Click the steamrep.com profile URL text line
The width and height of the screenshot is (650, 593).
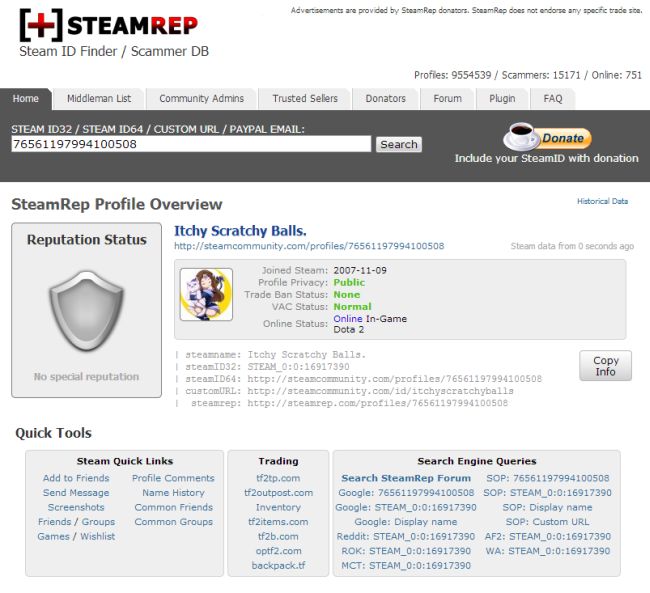click(349, 403)
